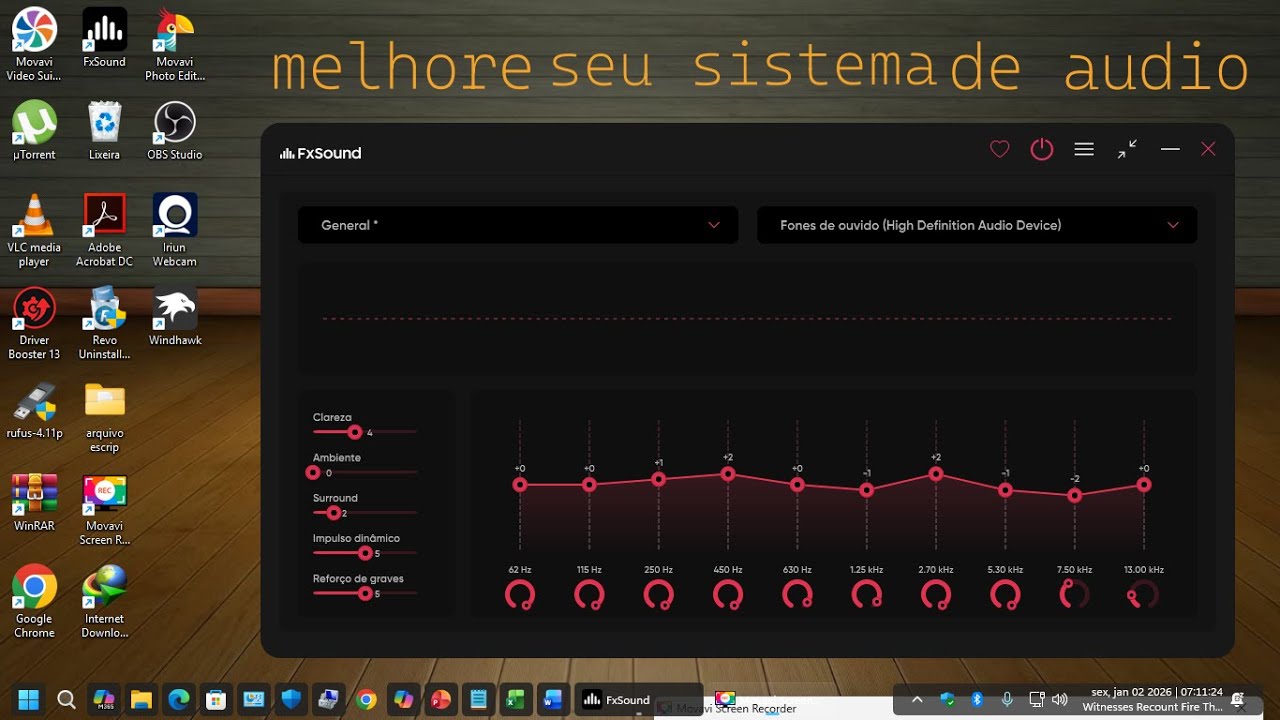Open the output device dropdown for Fones de ouvido
Screen dimensions: 1280x720
(x=977, y=225)
